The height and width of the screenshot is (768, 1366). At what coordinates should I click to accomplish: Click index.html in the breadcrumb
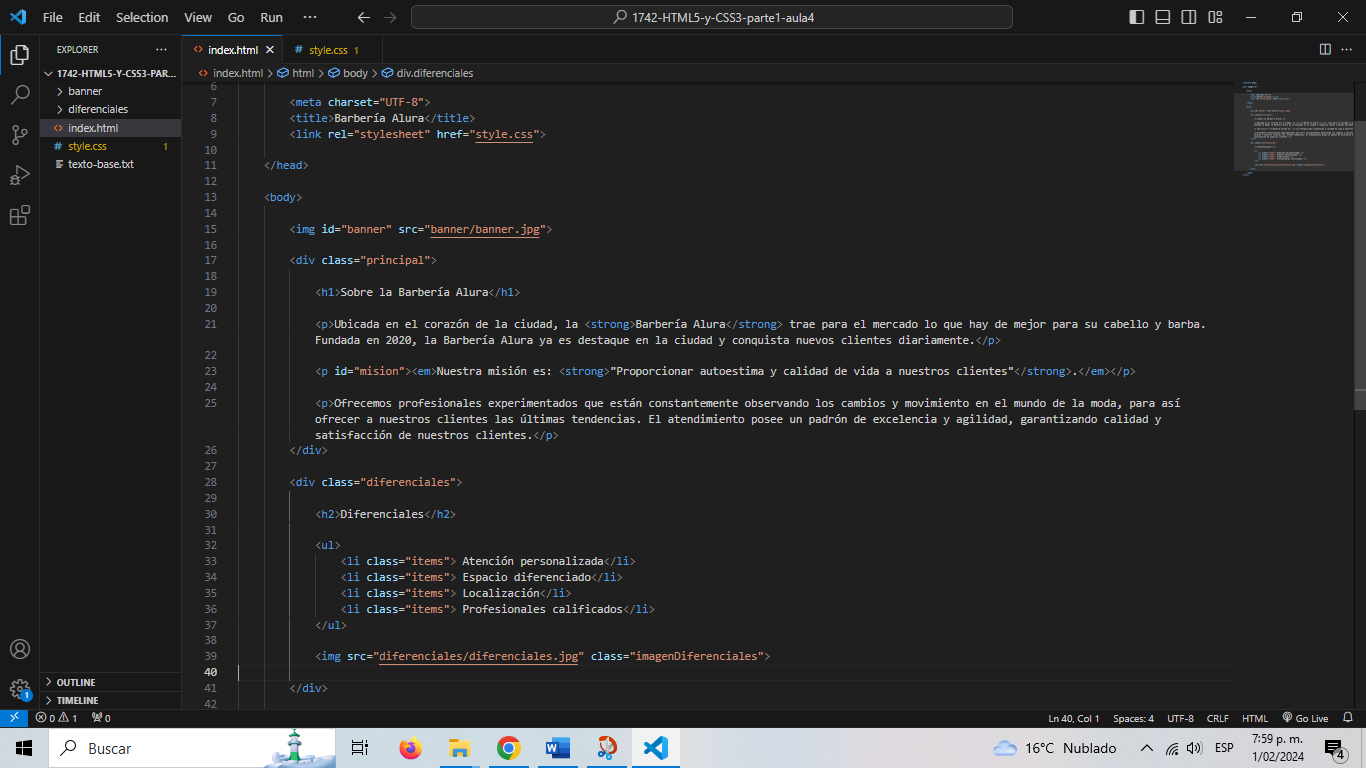(x=237, y=73)
